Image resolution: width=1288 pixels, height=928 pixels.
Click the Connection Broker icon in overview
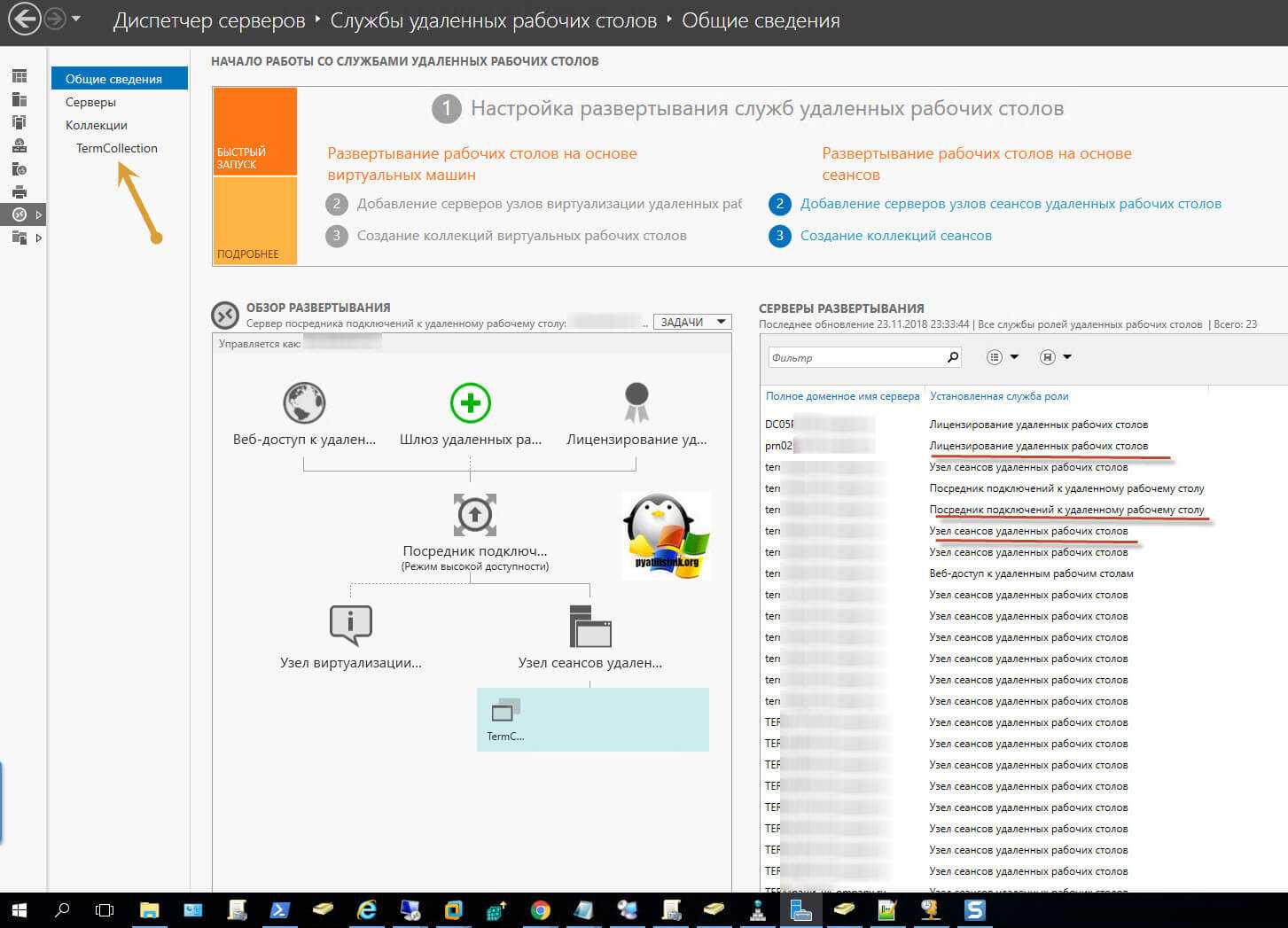475,515
